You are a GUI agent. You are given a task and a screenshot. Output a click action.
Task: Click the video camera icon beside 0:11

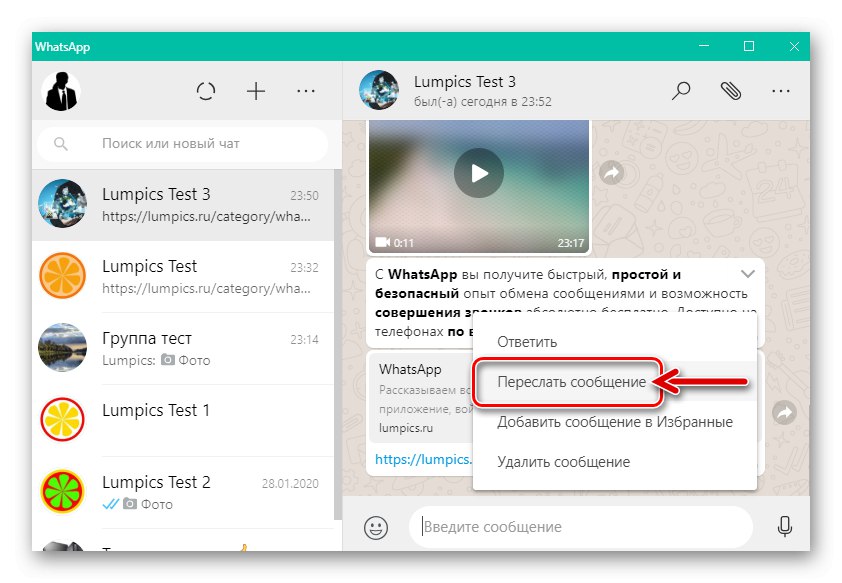[x=382, y=242]
